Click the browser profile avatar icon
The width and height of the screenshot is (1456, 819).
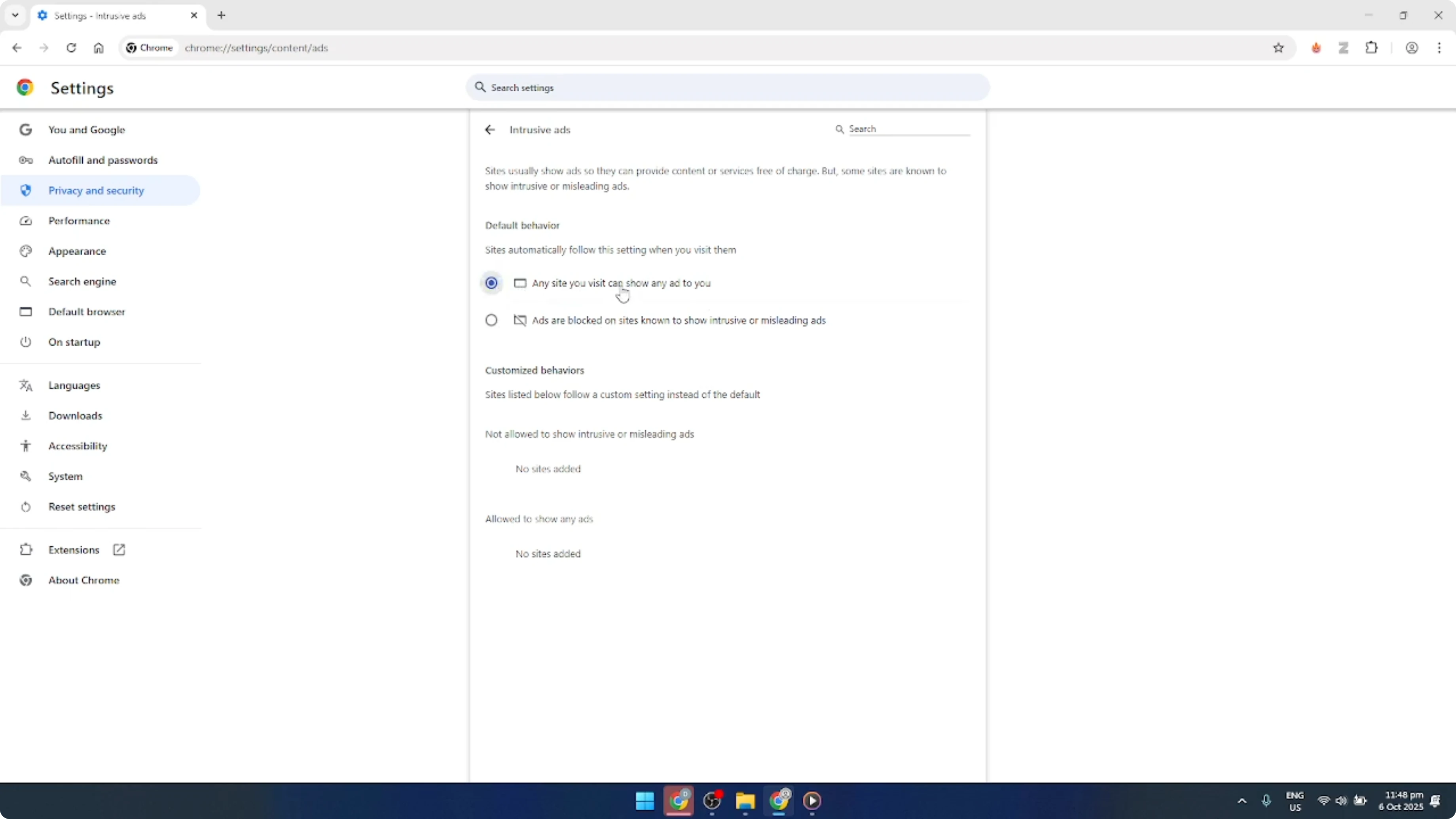1412,48
